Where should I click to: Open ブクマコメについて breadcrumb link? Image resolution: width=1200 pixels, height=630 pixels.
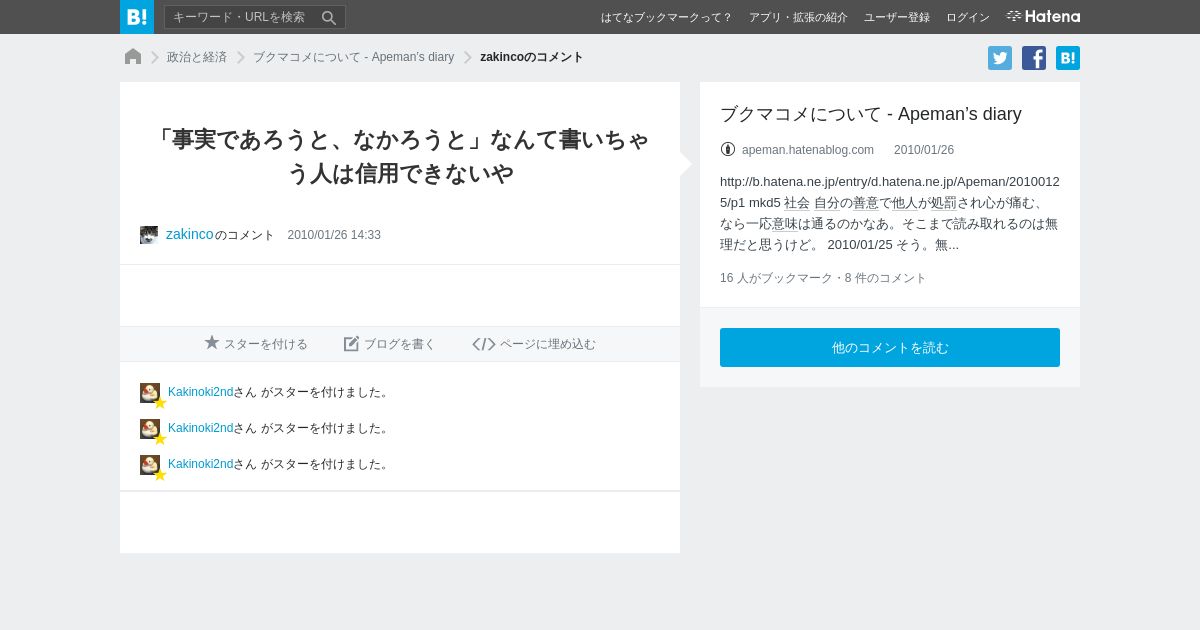(353, 57)
